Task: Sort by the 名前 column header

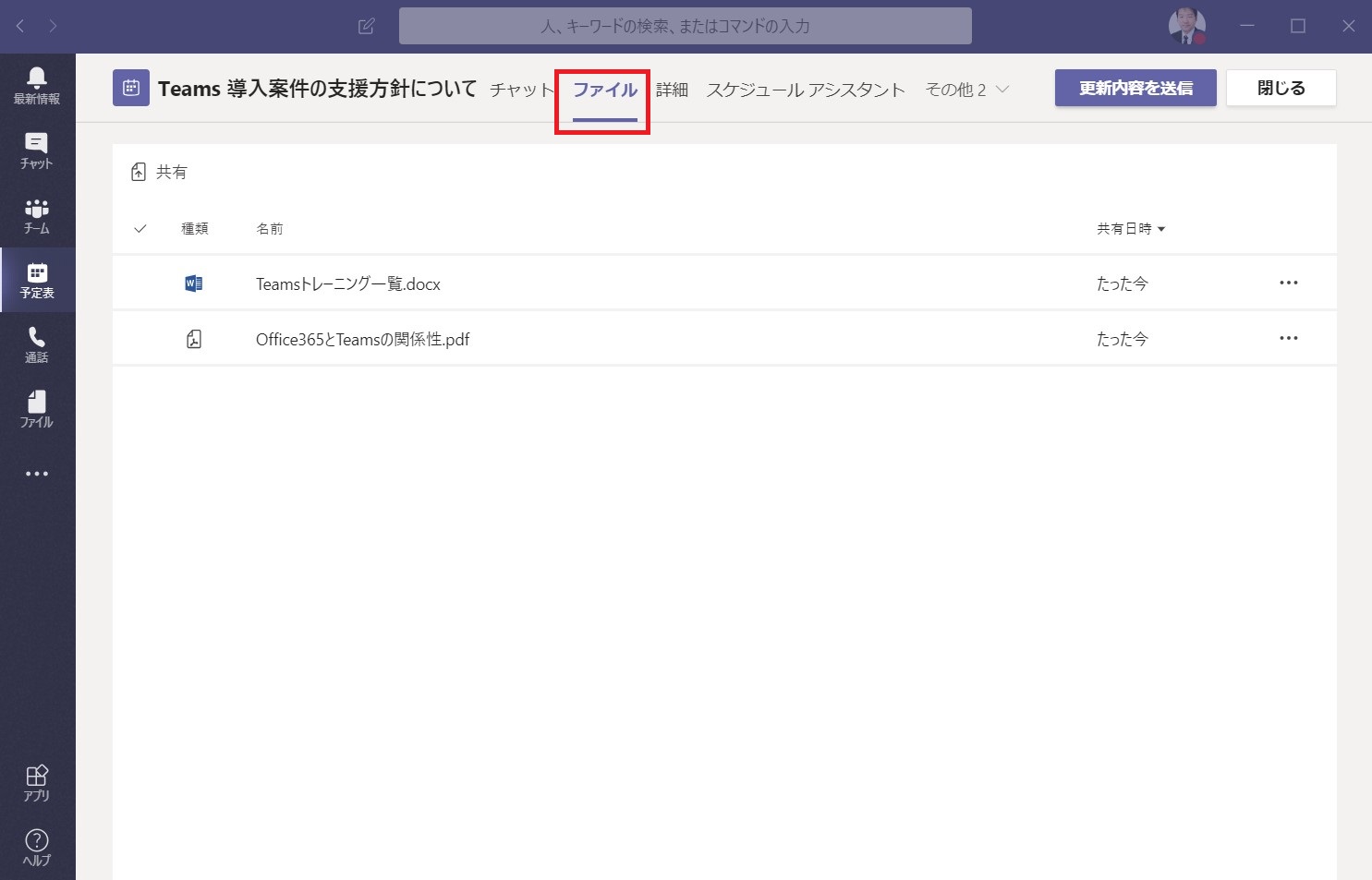Action: 270,229
